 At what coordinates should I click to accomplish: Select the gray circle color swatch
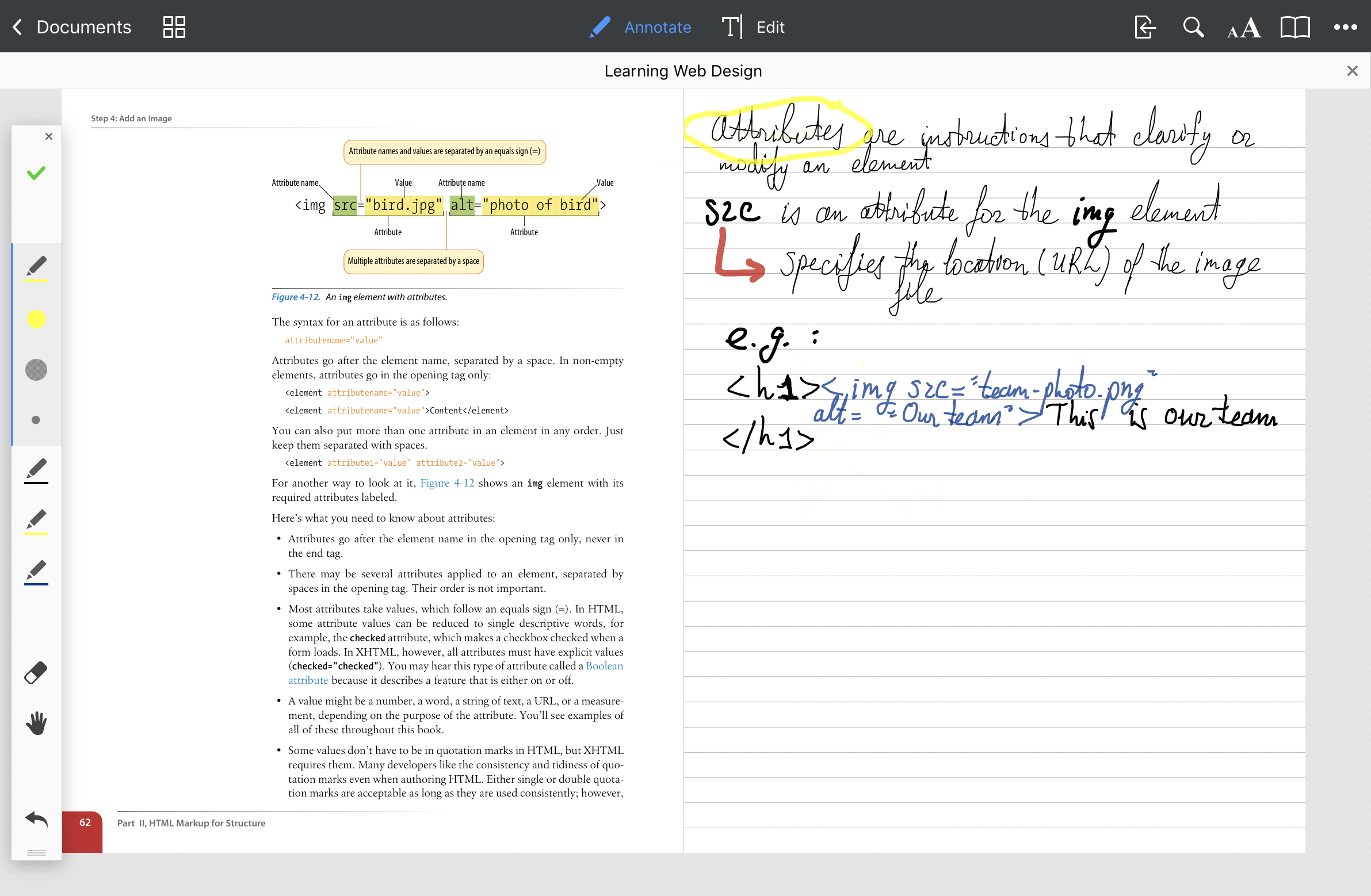36,369
